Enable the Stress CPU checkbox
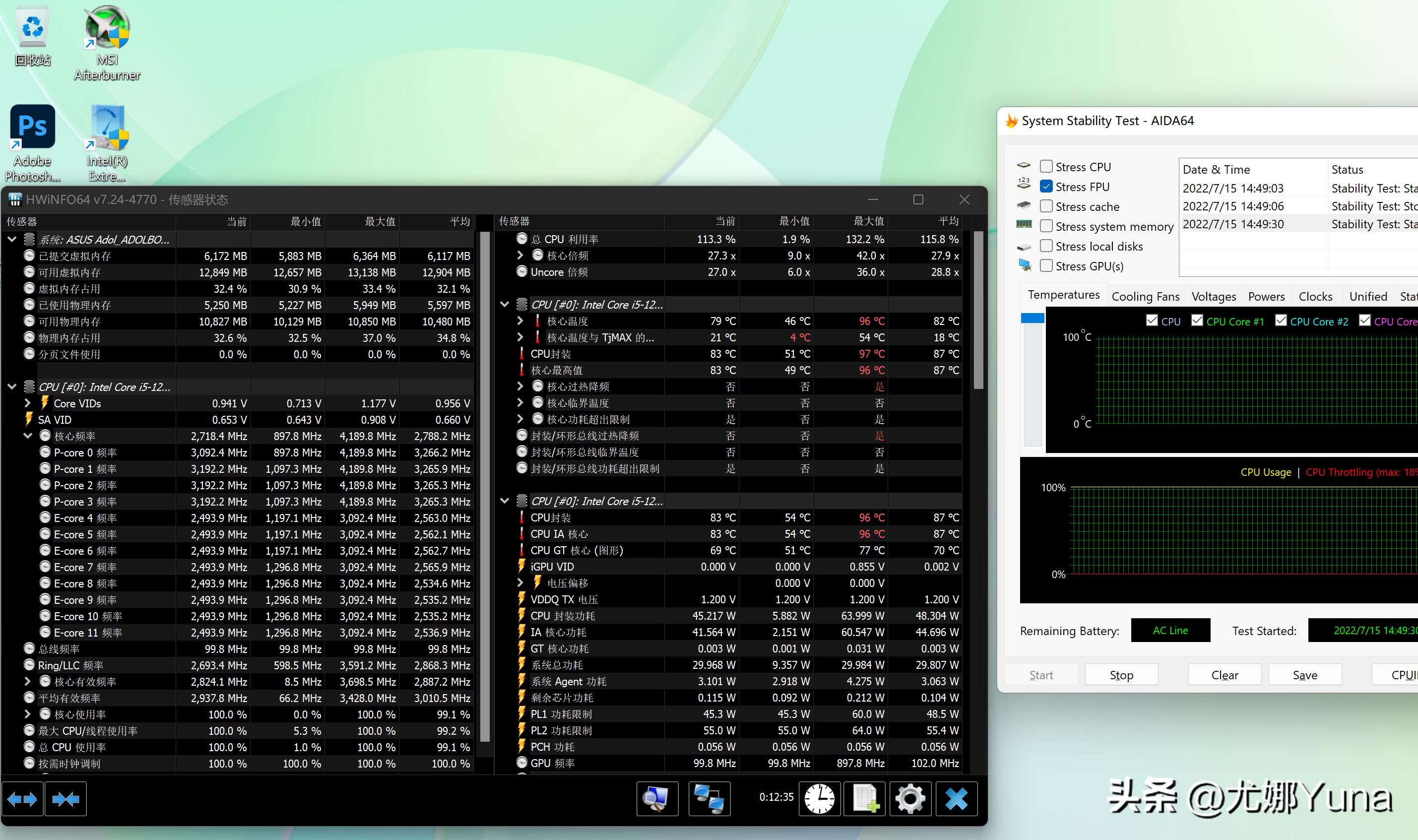This screenshot has height=840, width=1418. [x=1046, y=166]
